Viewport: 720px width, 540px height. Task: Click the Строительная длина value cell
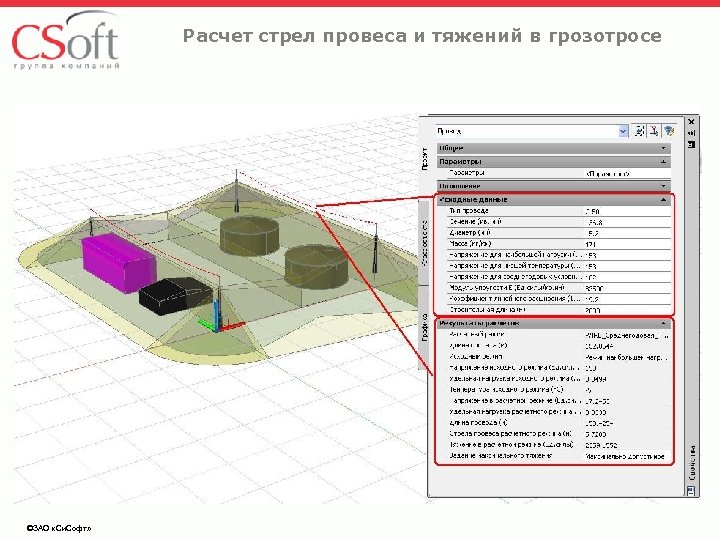(x=627, y=310)
